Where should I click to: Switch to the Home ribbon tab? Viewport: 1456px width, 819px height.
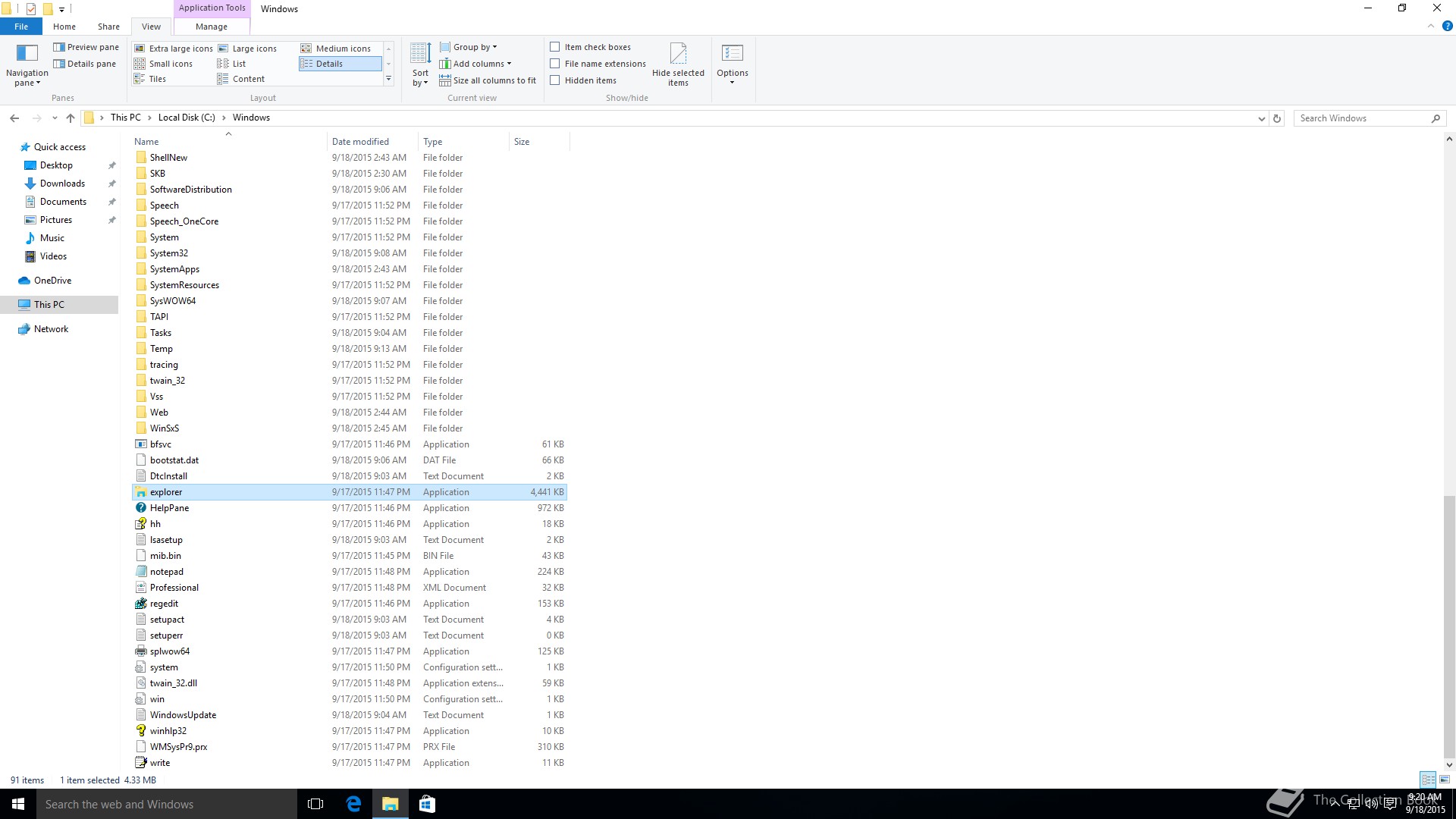[64, 27]
